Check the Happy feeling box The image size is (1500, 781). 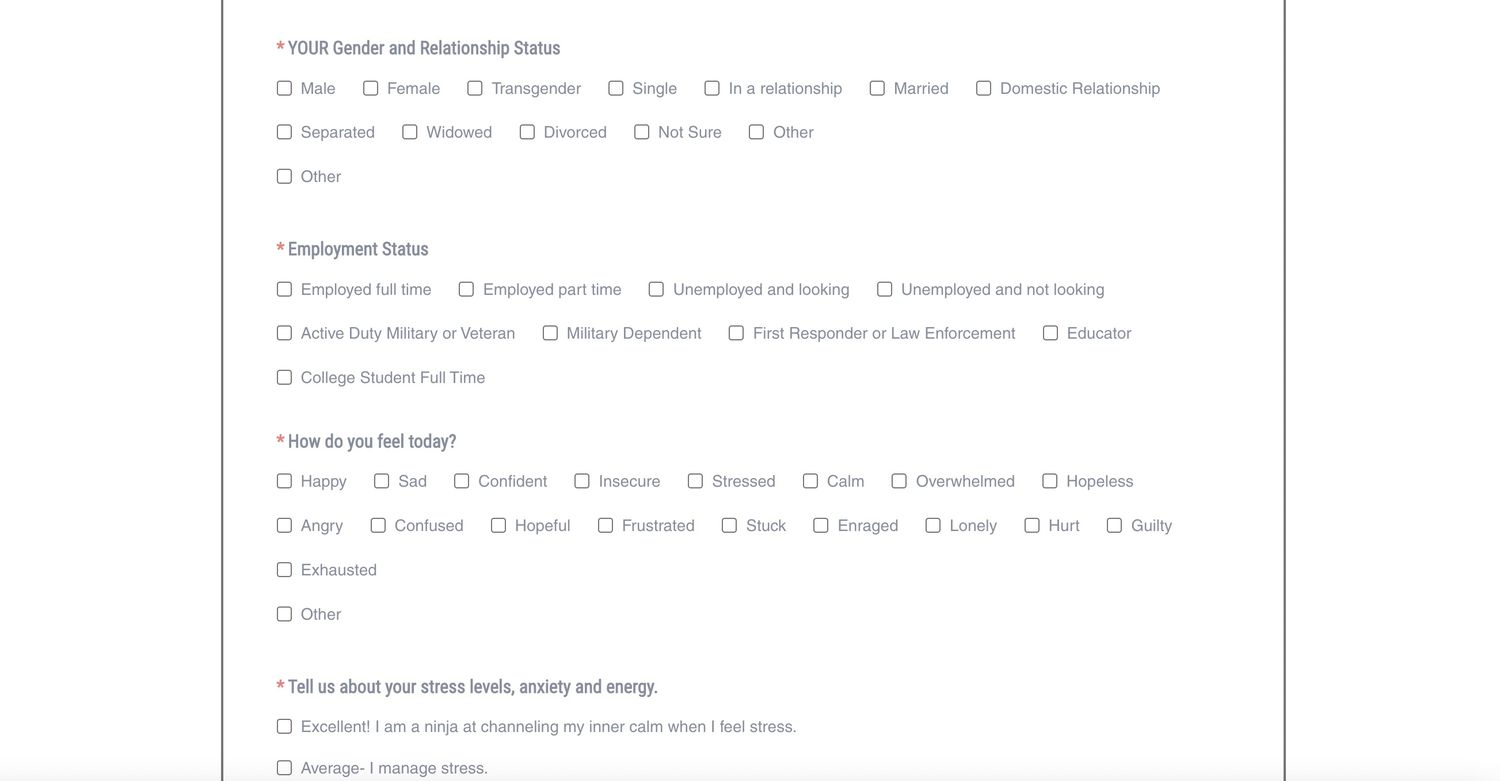284,481
